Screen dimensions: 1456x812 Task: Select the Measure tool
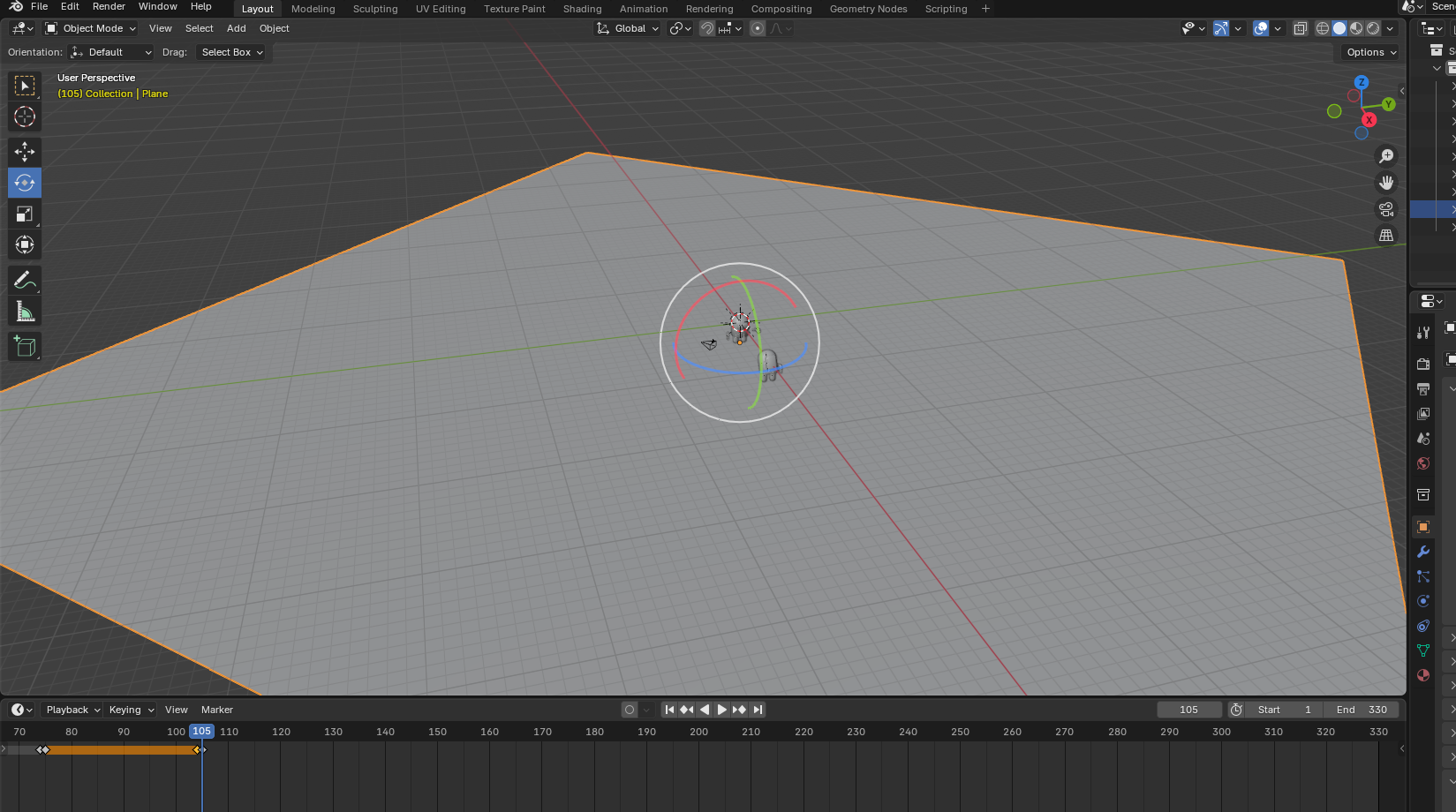tap(25, 312)
